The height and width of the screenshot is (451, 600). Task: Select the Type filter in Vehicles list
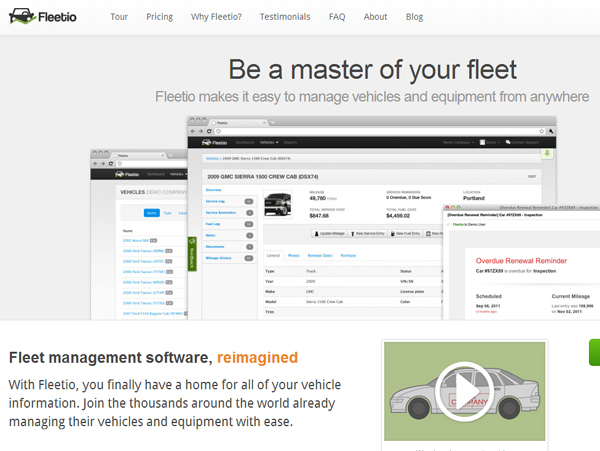[x=168, y=213]
